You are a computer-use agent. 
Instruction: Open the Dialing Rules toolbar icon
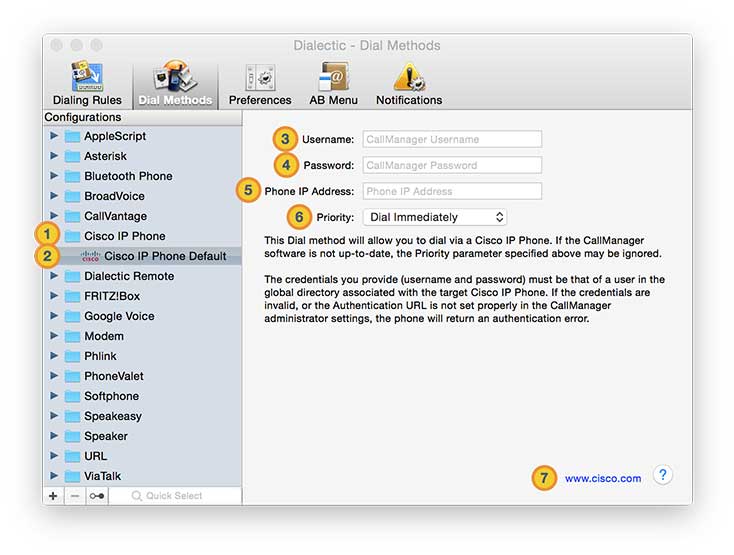click(87, 83)
